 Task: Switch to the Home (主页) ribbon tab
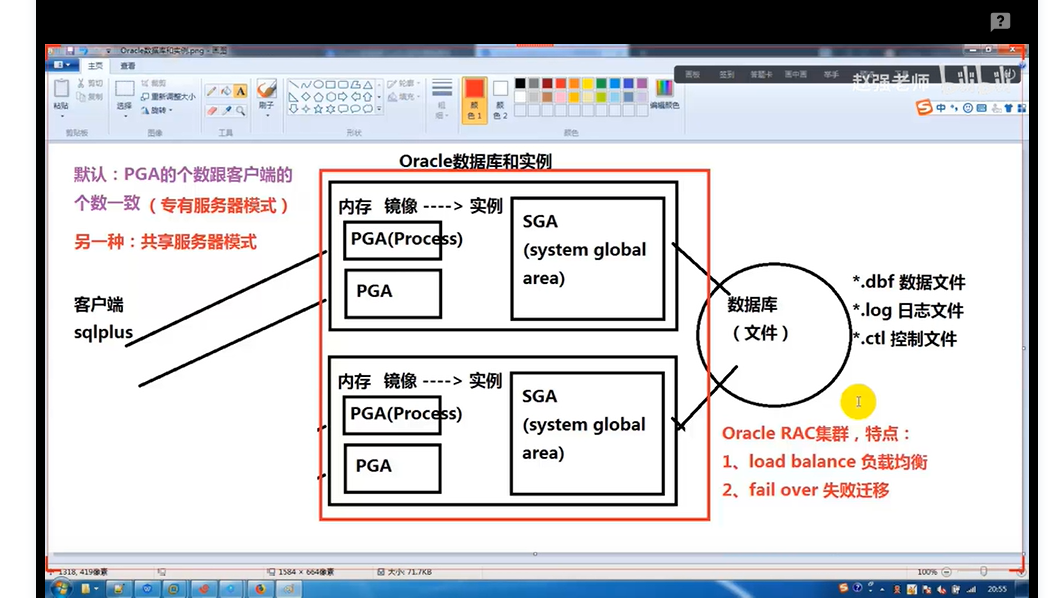point(95,66)
